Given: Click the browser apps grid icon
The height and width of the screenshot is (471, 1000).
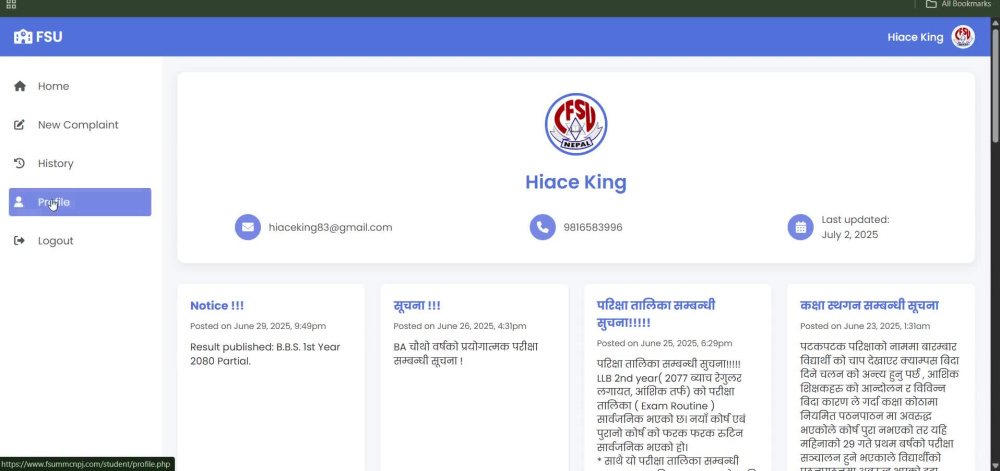Looking at the screenshot, I should (x=11, y=4).
